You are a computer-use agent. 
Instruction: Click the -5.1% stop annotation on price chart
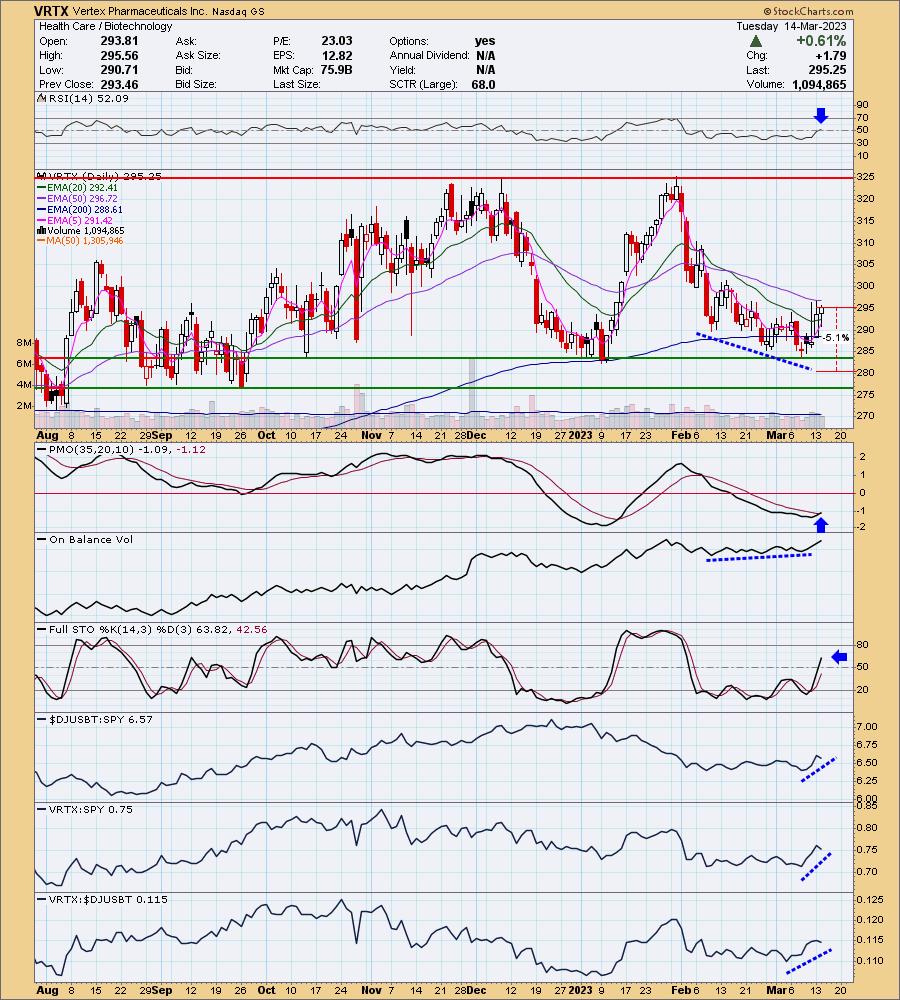[x=836, y=337]
